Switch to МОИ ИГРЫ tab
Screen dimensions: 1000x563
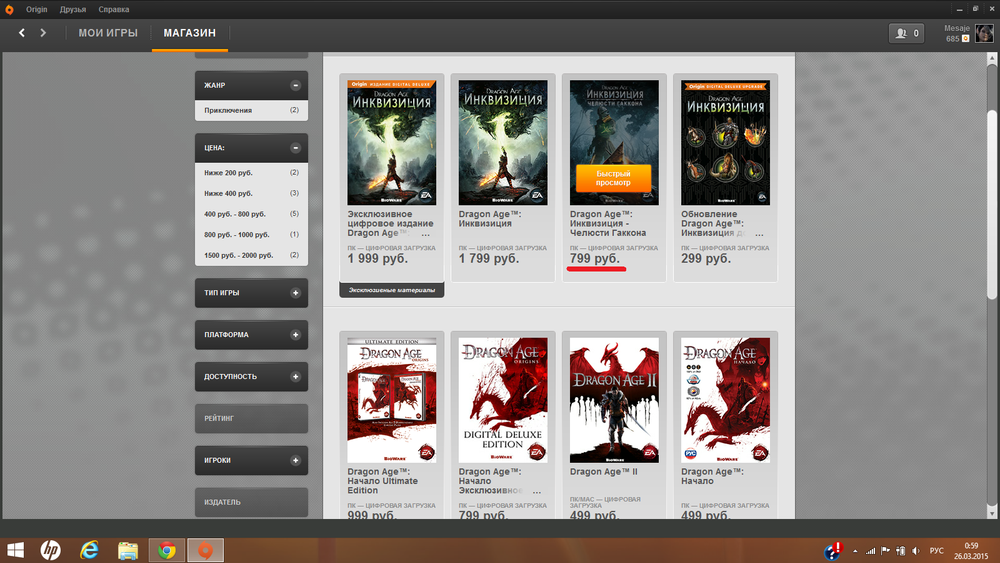(108, 33)
